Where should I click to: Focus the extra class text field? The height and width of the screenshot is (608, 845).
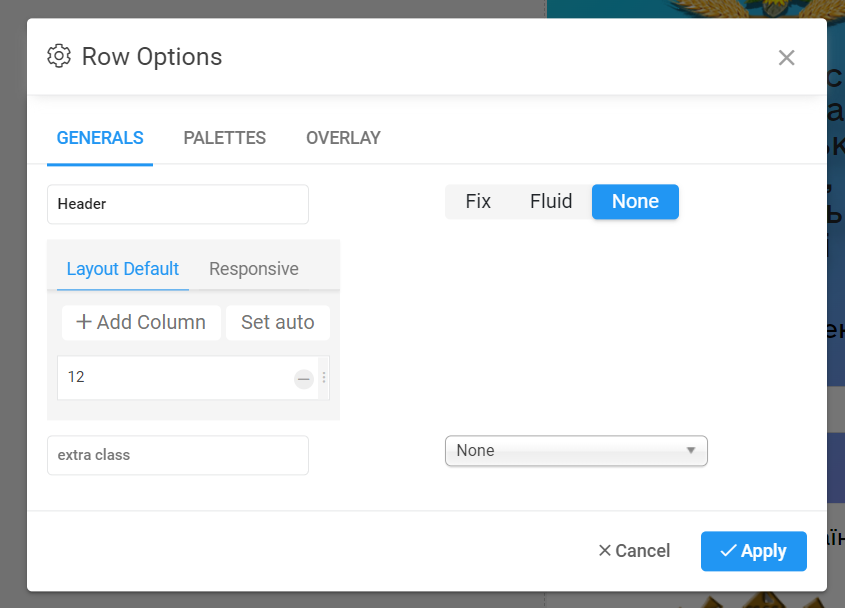(x=178, y=455)
